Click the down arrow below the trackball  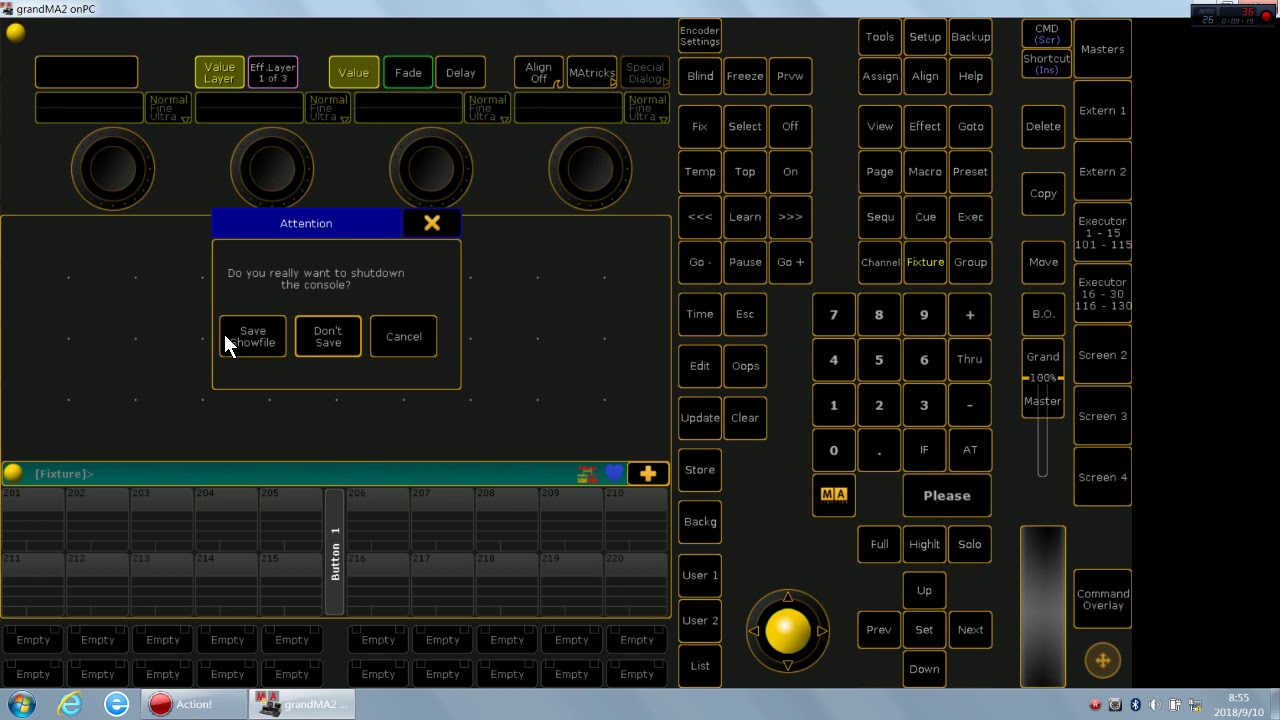click(788, 665)
